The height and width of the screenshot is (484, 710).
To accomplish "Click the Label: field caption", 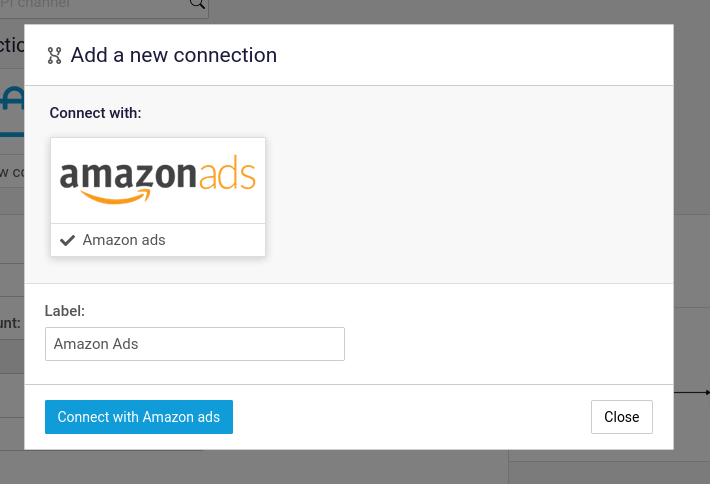I will click(65, 311).
